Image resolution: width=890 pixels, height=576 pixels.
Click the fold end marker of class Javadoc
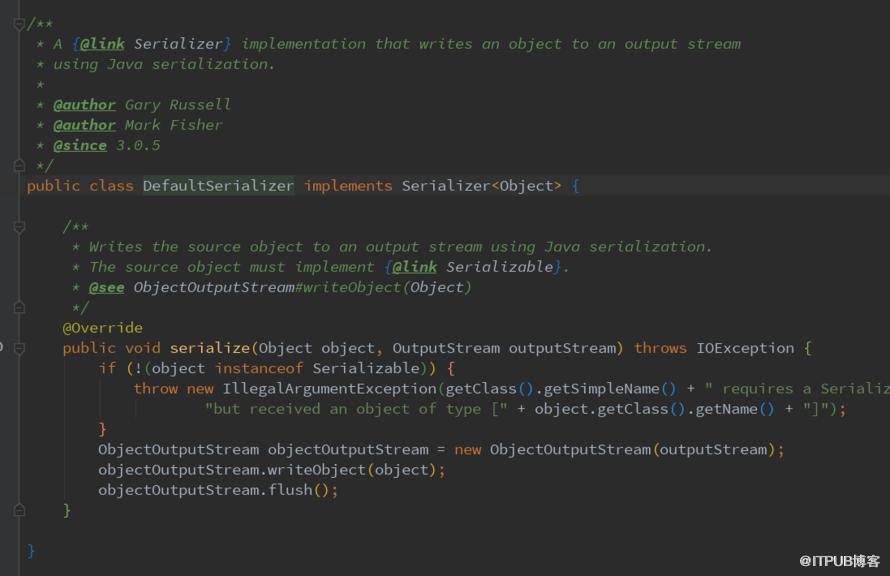coord(19,166)
